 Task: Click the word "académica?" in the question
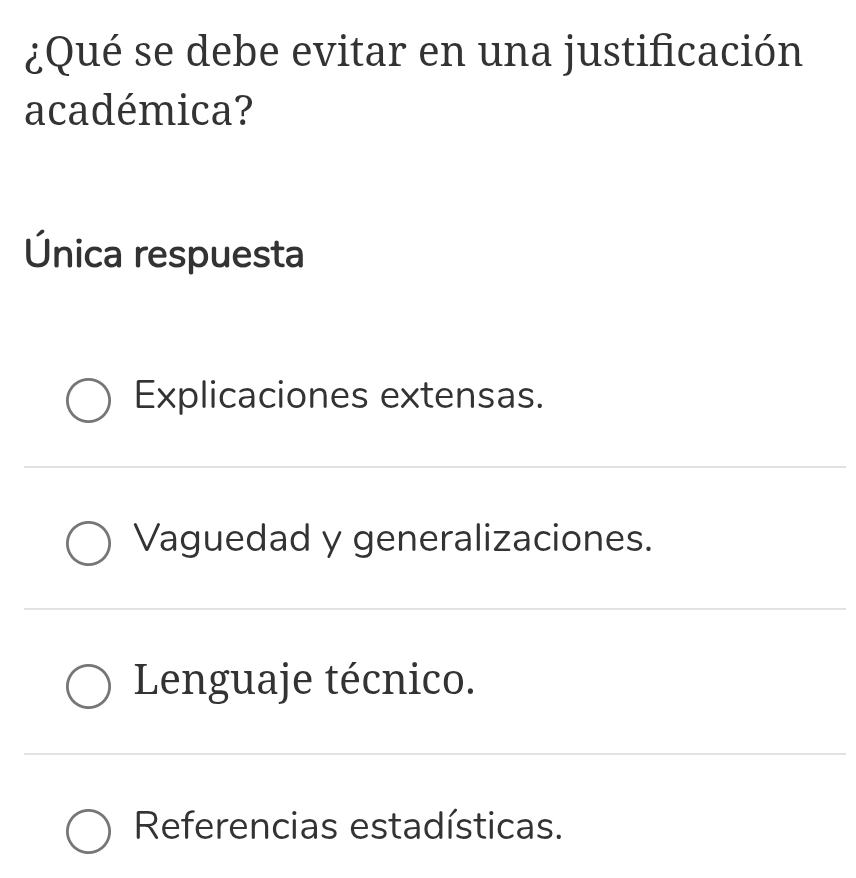pos(137,112)
